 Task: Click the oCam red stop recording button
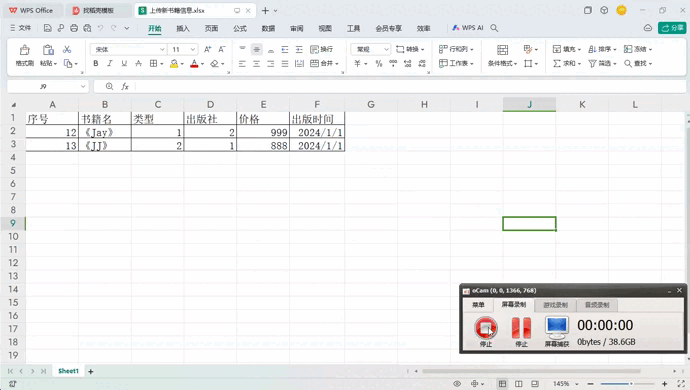(x=486, y=327)
